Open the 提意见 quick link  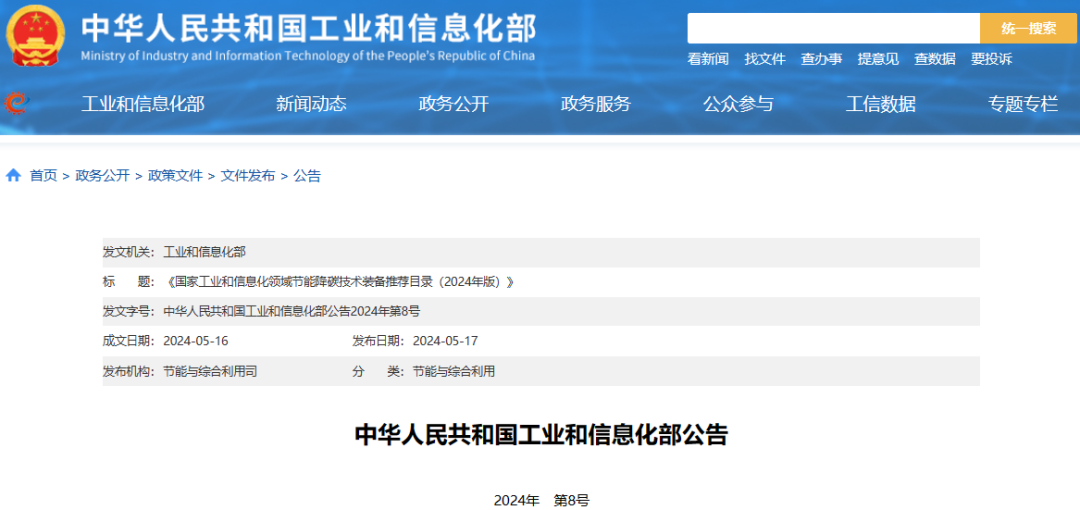coord(878,59)
